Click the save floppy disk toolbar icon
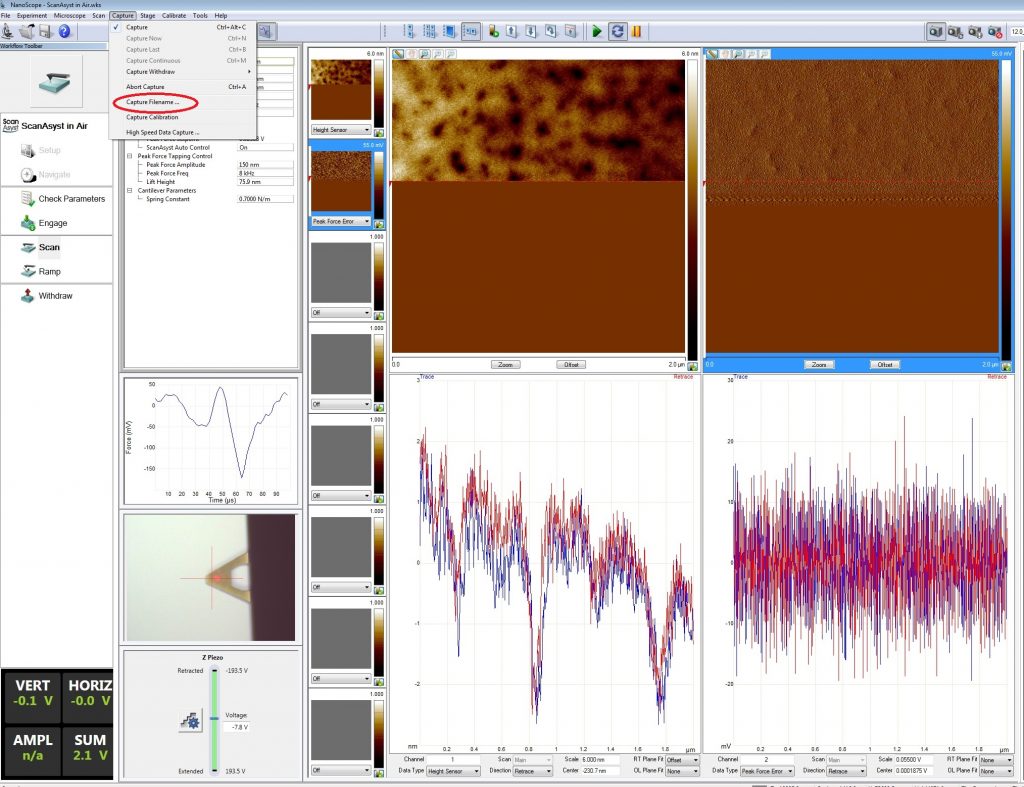 44,32
